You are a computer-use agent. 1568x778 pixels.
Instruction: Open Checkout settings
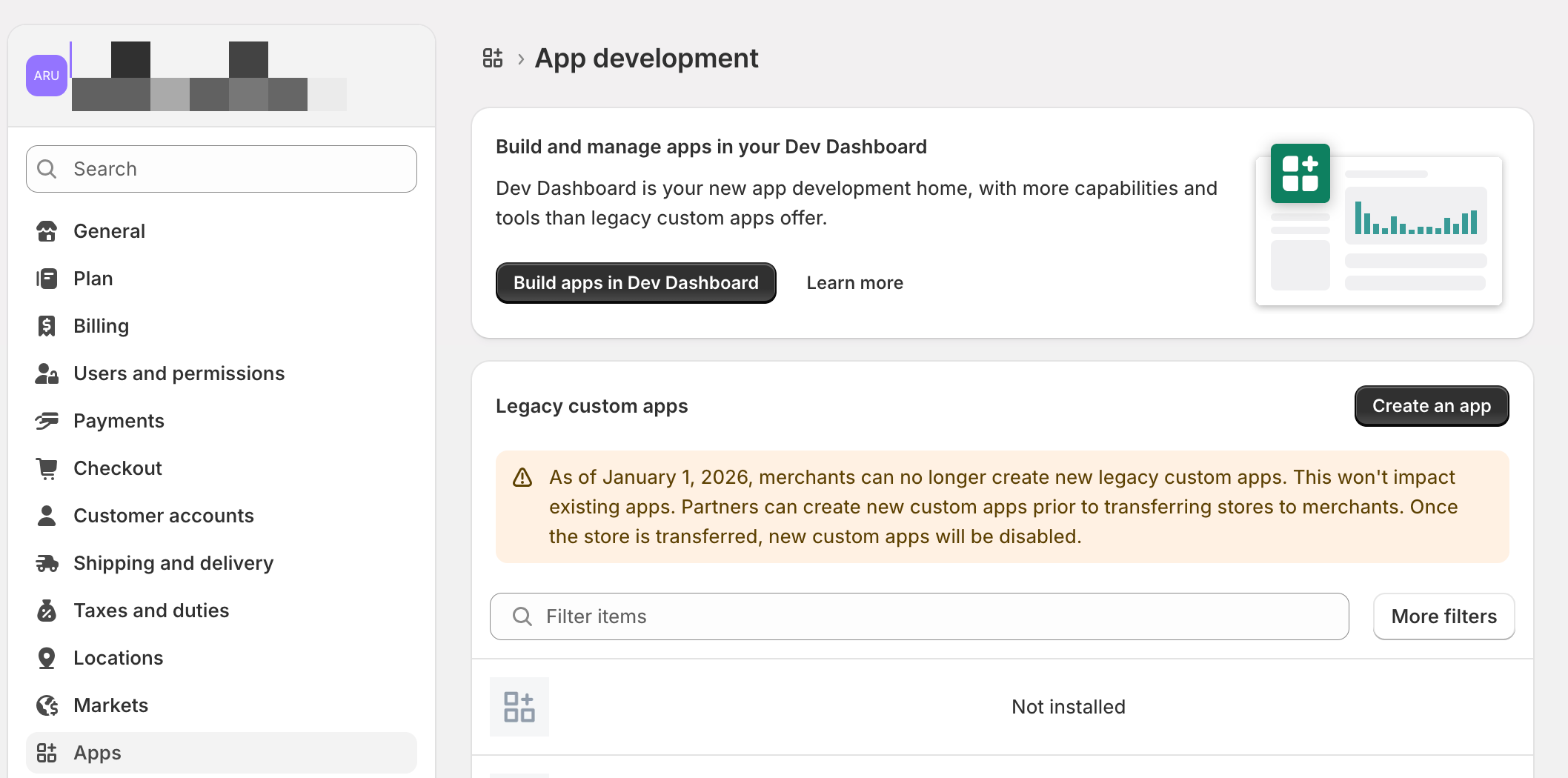222,468
